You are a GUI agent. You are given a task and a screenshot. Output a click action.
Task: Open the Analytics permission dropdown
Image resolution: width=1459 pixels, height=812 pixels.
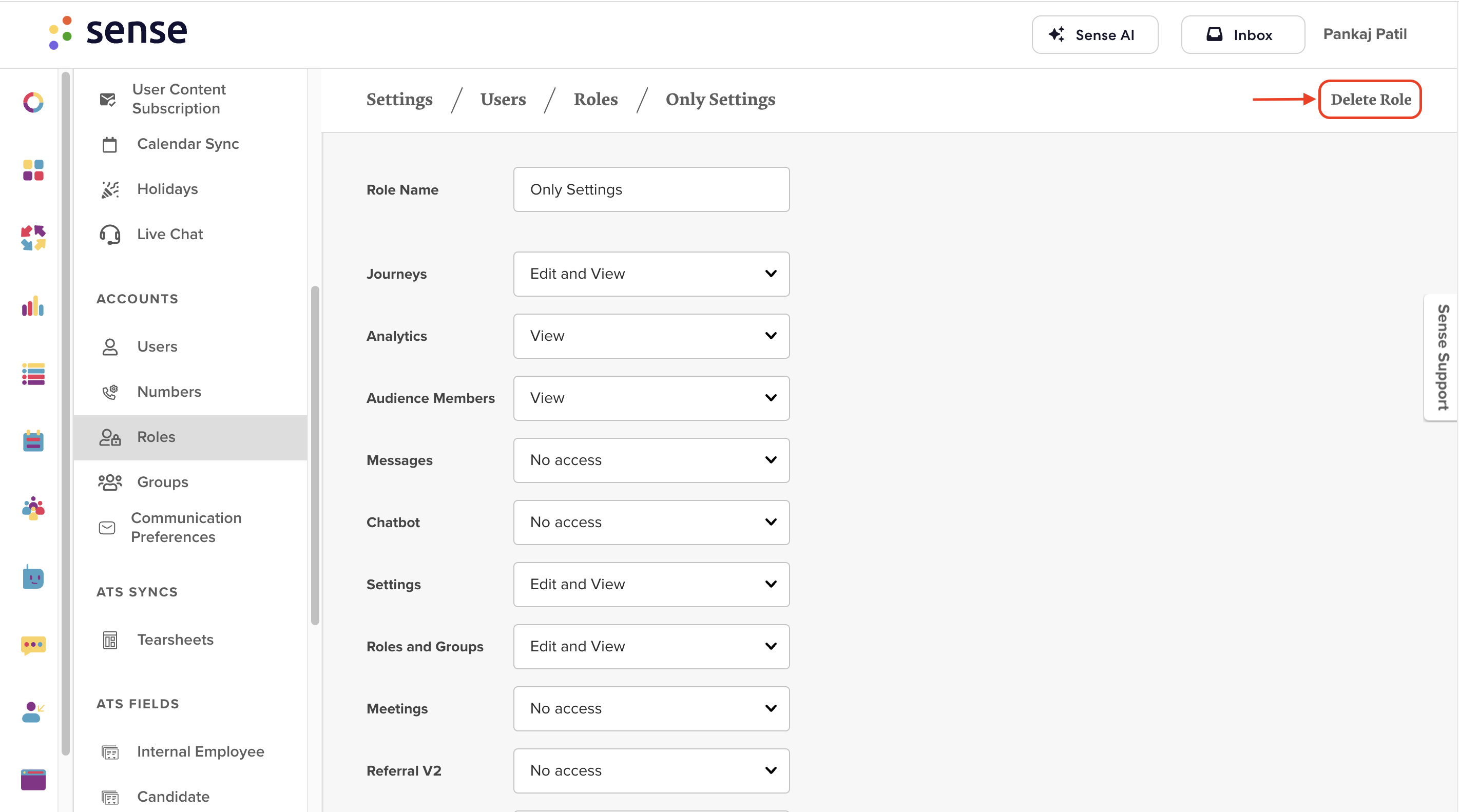coord(651,336)
